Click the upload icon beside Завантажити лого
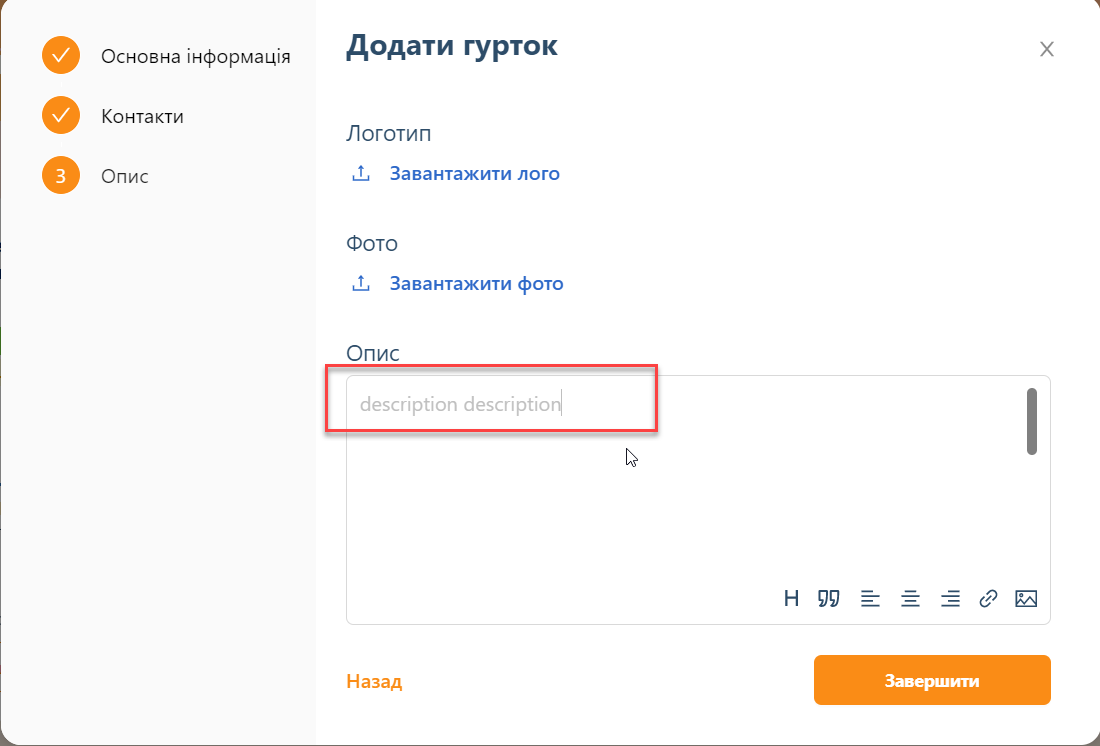The height and width of the screenshot is (746, 1100). tap(361, 173)
